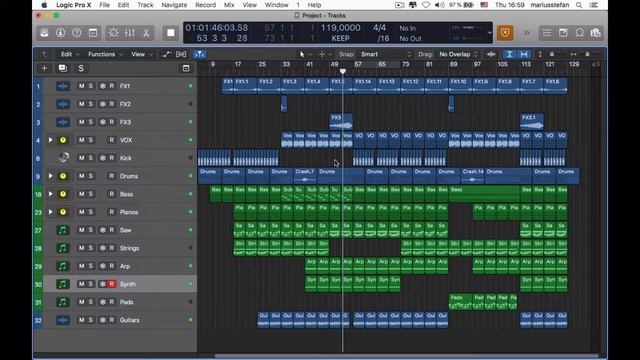Screen dimensions: 640x360
Task: Open the Inspector info icon
Action: click(x=60, y=33)
